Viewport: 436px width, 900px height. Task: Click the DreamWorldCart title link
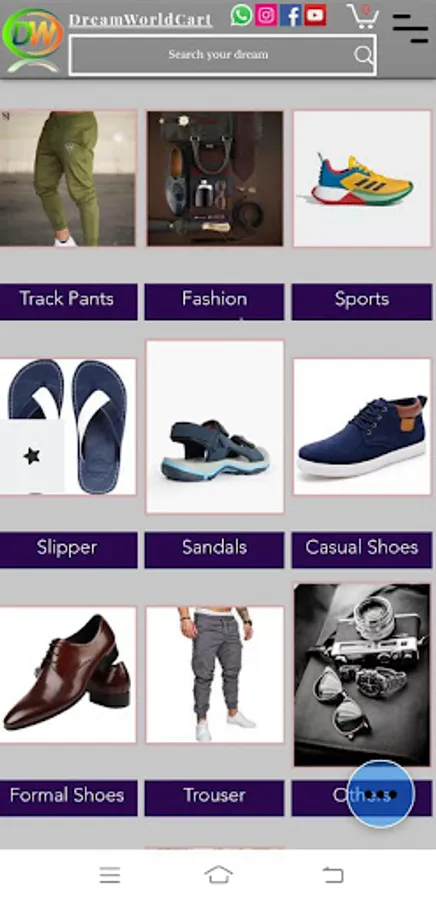[141, 20]
